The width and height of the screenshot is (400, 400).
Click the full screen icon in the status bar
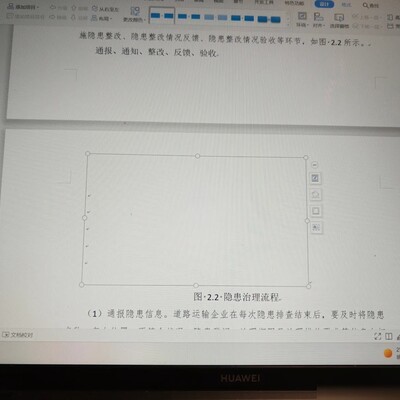point(378,336)
